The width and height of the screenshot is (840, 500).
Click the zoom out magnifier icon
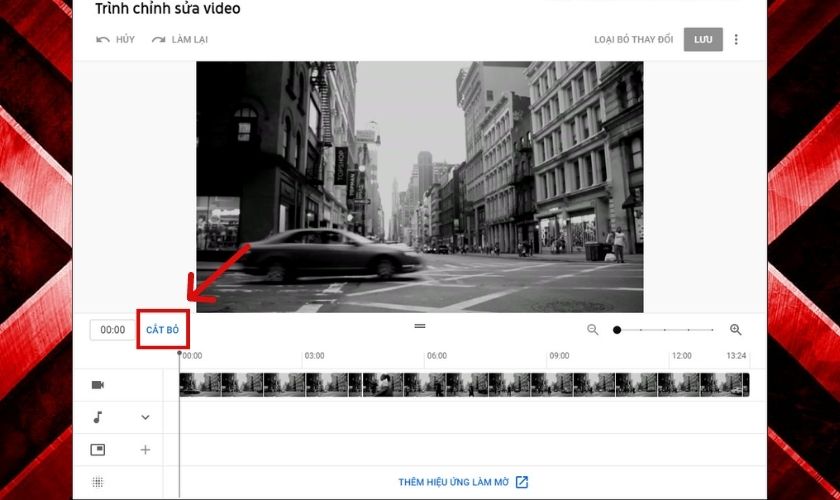pos(592,330)
